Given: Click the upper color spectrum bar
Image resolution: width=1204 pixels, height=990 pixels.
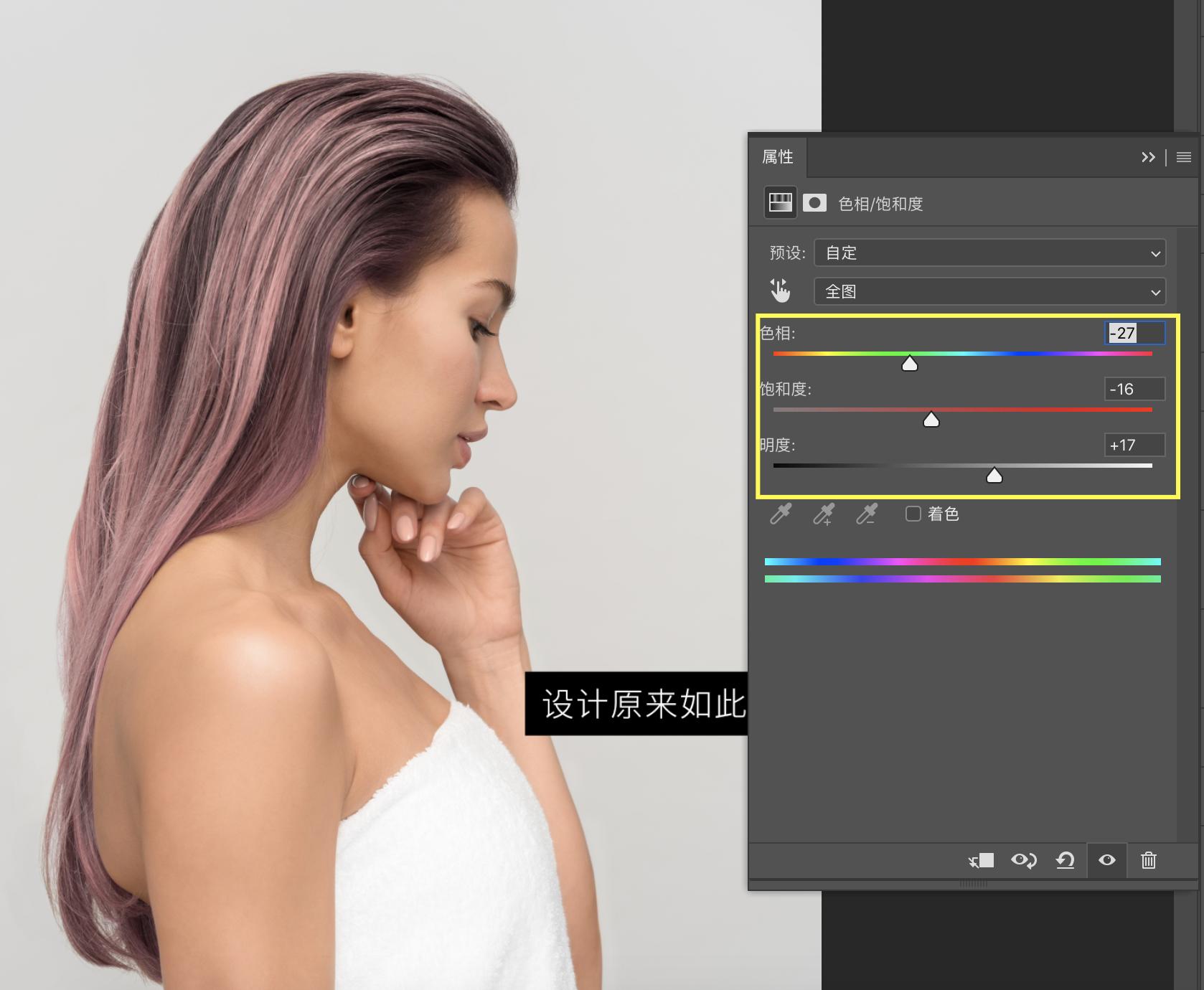Looking at the screenshot, I should click(963, 562).
